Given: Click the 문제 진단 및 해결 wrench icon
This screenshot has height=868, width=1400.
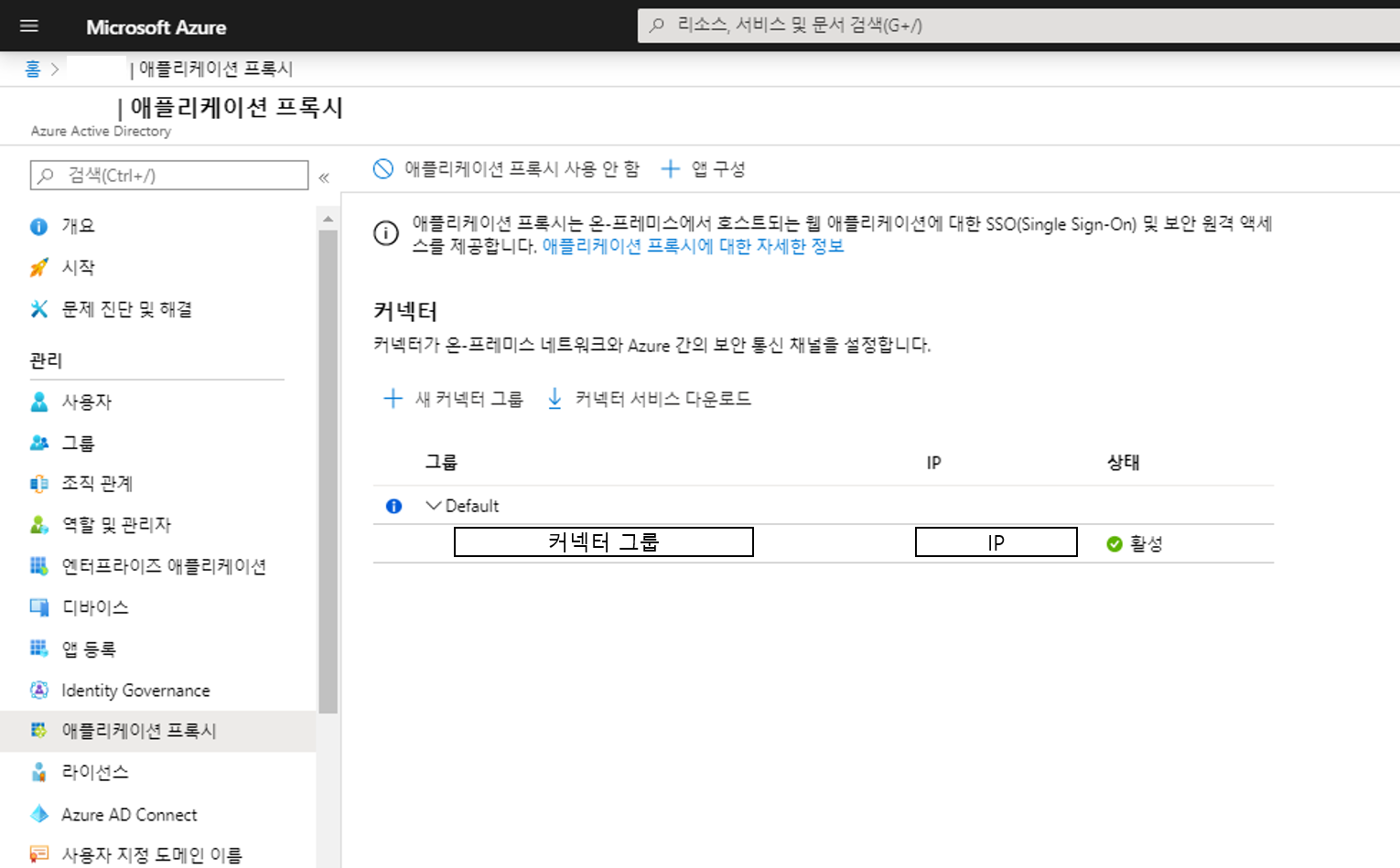Looking at the screenshot, I should click(x=38, y=309).
